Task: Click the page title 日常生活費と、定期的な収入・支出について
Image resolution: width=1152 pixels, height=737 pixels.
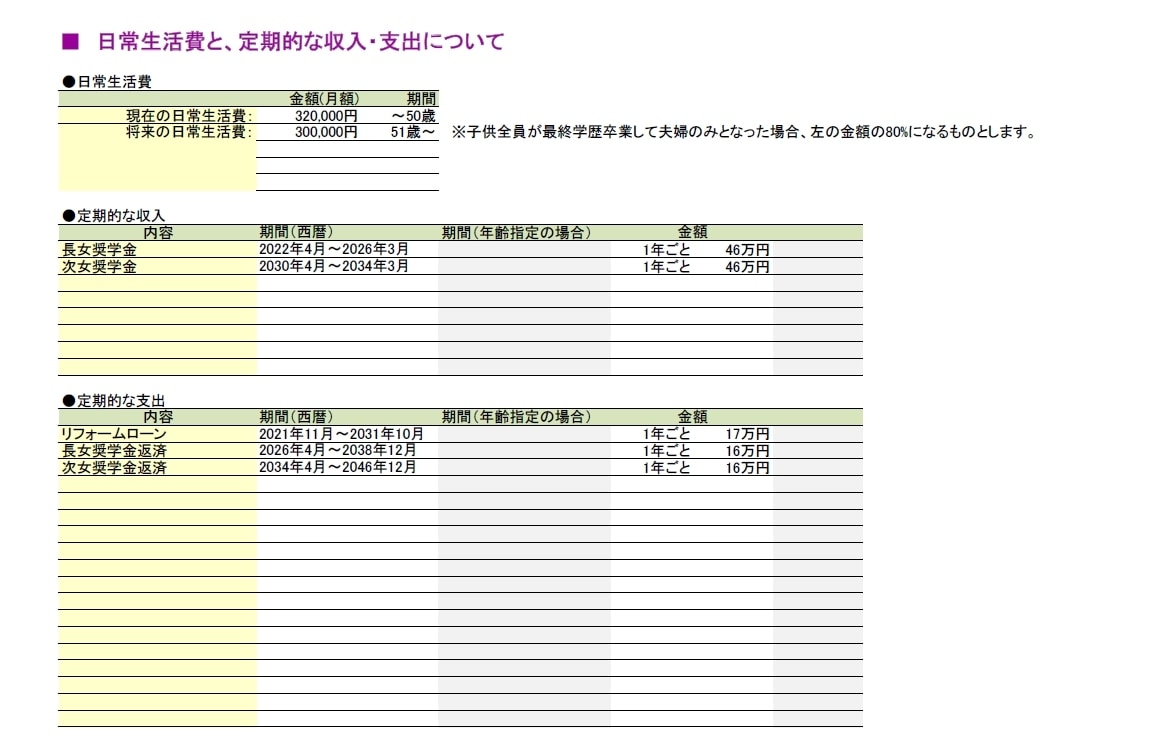Action: point(300,41)
